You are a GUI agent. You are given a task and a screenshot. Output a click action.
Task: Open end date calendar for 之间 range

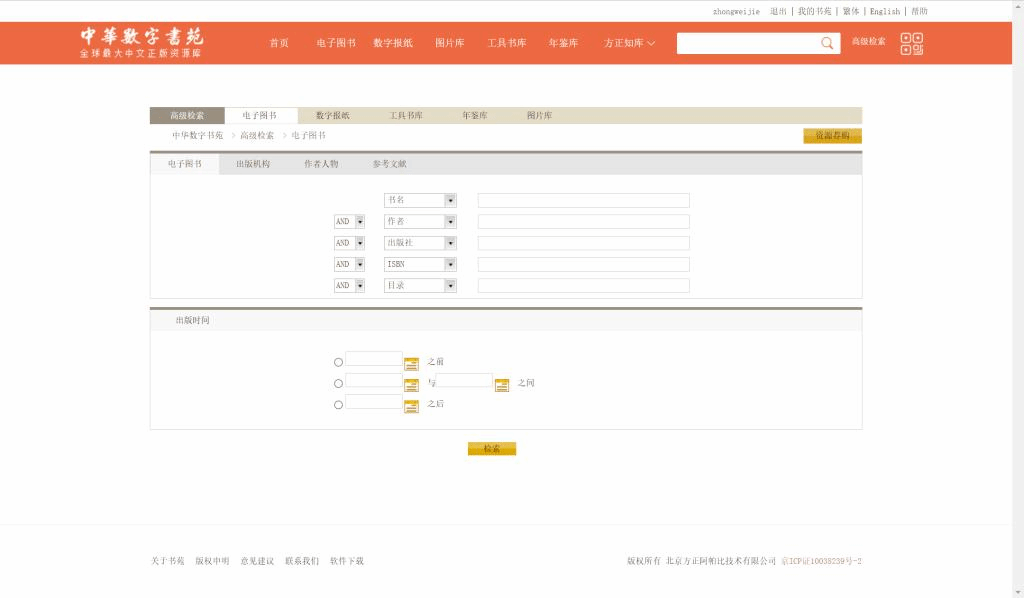point(502,385)
